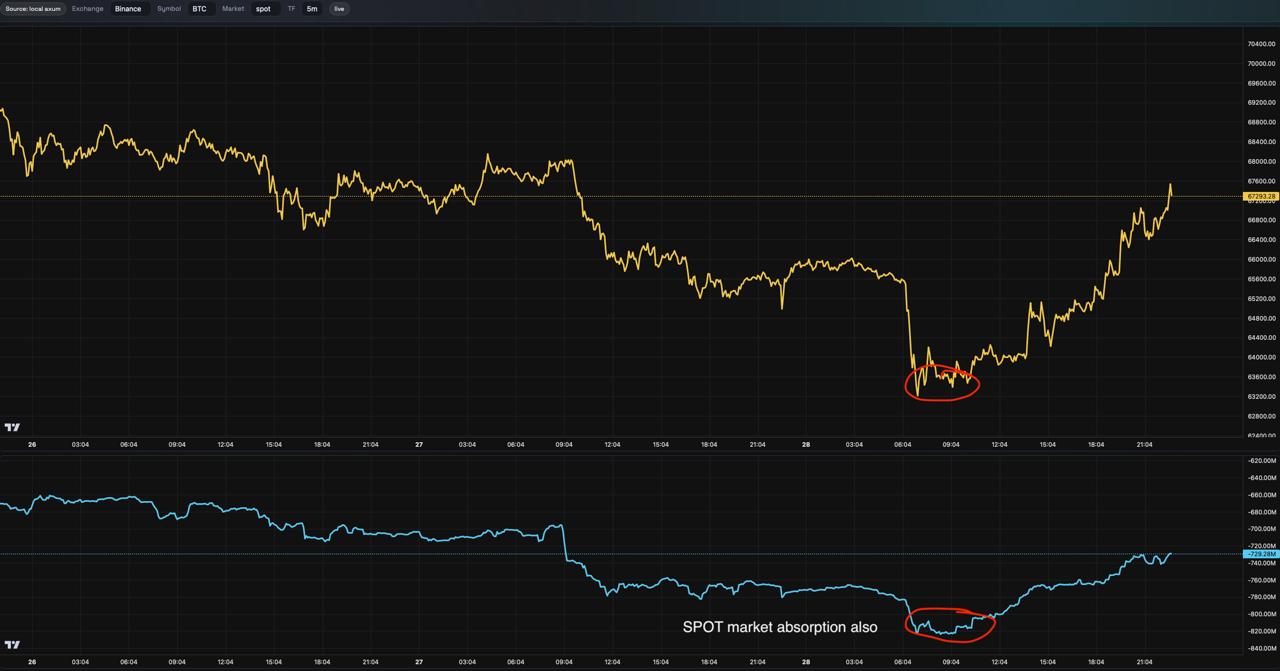The height and width of the screenshot is (671, 1280).
Task: Click the yellow 67293.28 current price label
Action: (1259, 196)
